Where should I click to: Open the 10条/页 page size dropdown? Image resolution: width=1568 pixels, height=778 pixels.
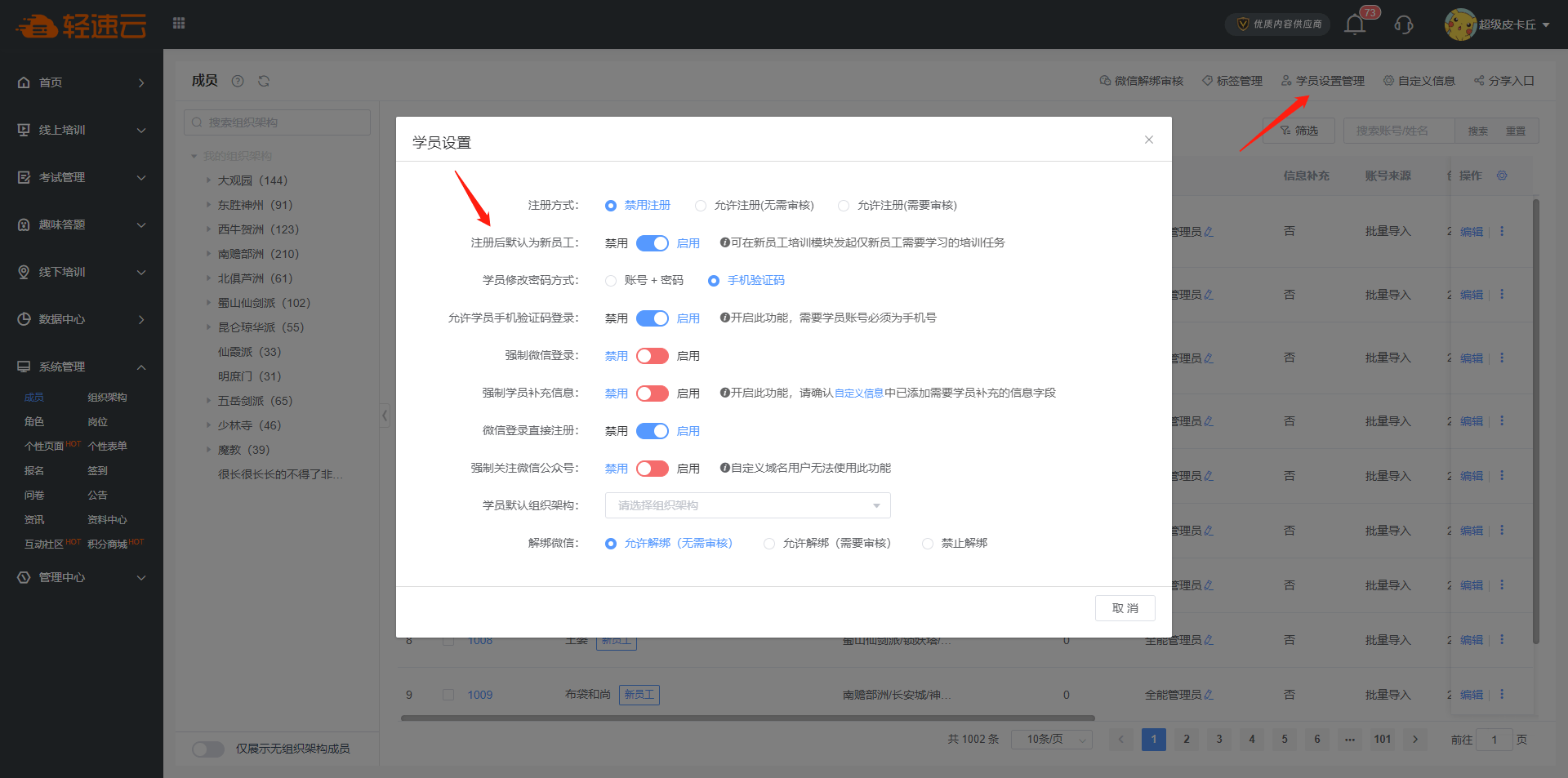pos(1051,740)
